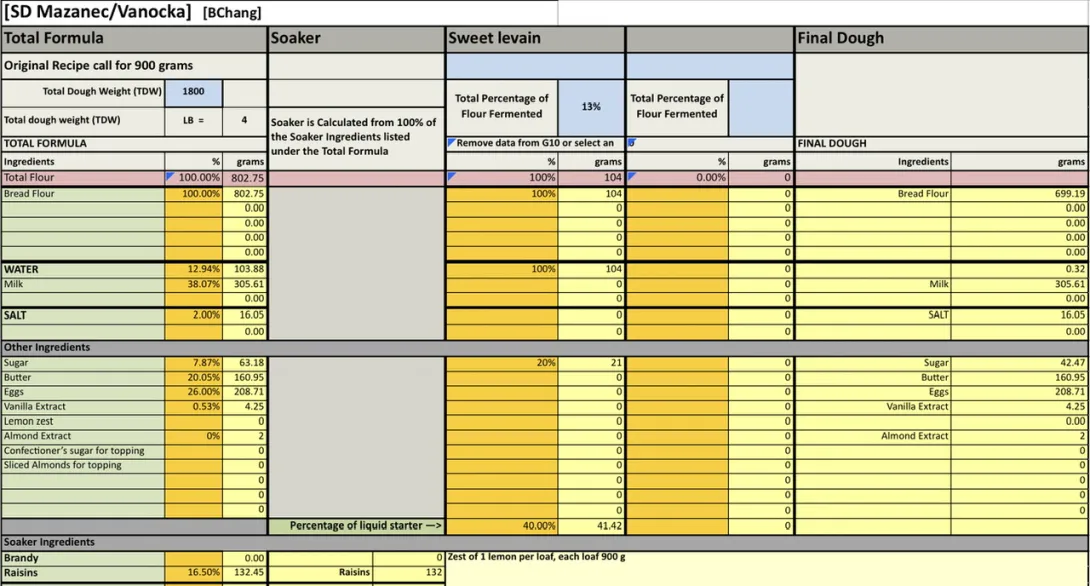This screenshot has height=586, width=1090.
Task: Select the 'Remove data from G10' note cell
Action: pyautogui.click(x=535, y=143)
